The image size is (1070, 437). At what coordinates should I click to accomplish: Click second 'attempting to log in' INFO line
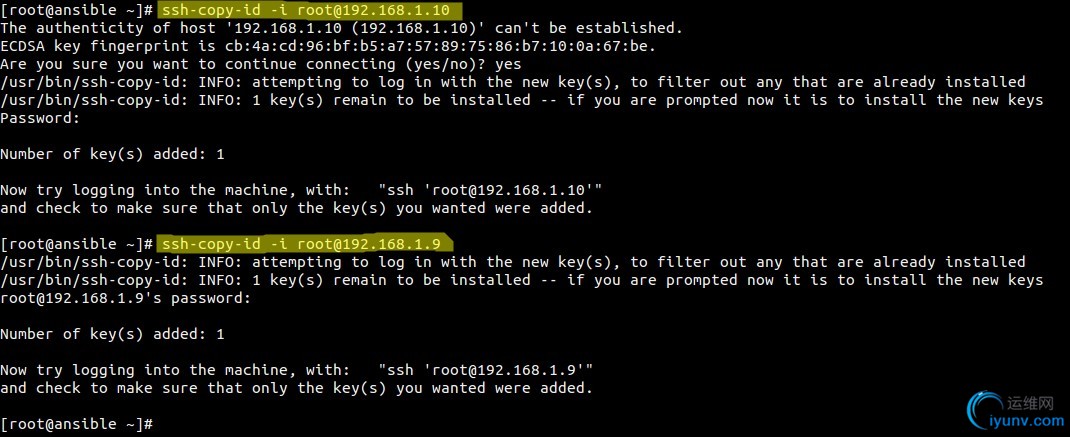point(512,262)
